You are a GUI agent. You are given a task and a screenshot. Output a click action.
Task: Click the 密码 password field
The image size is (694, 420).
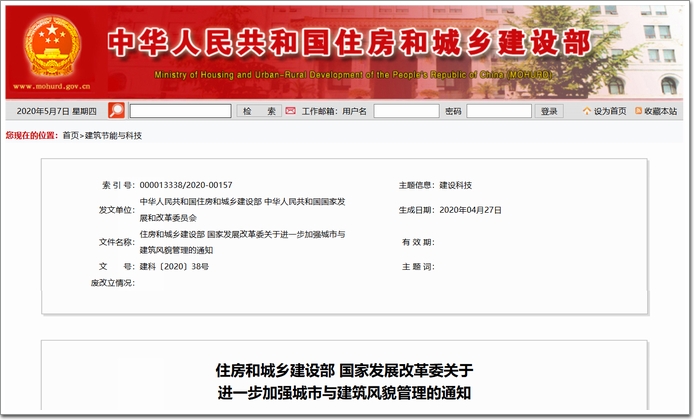498,111
